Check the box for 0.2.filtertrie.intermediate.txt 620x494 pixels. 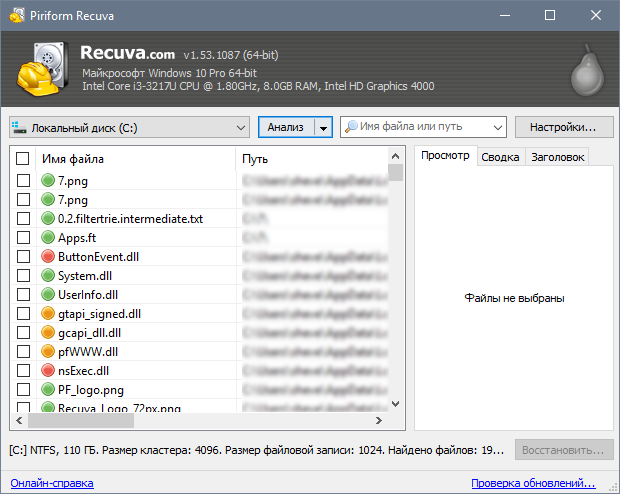pyautogui.click(x=23, y=218)
